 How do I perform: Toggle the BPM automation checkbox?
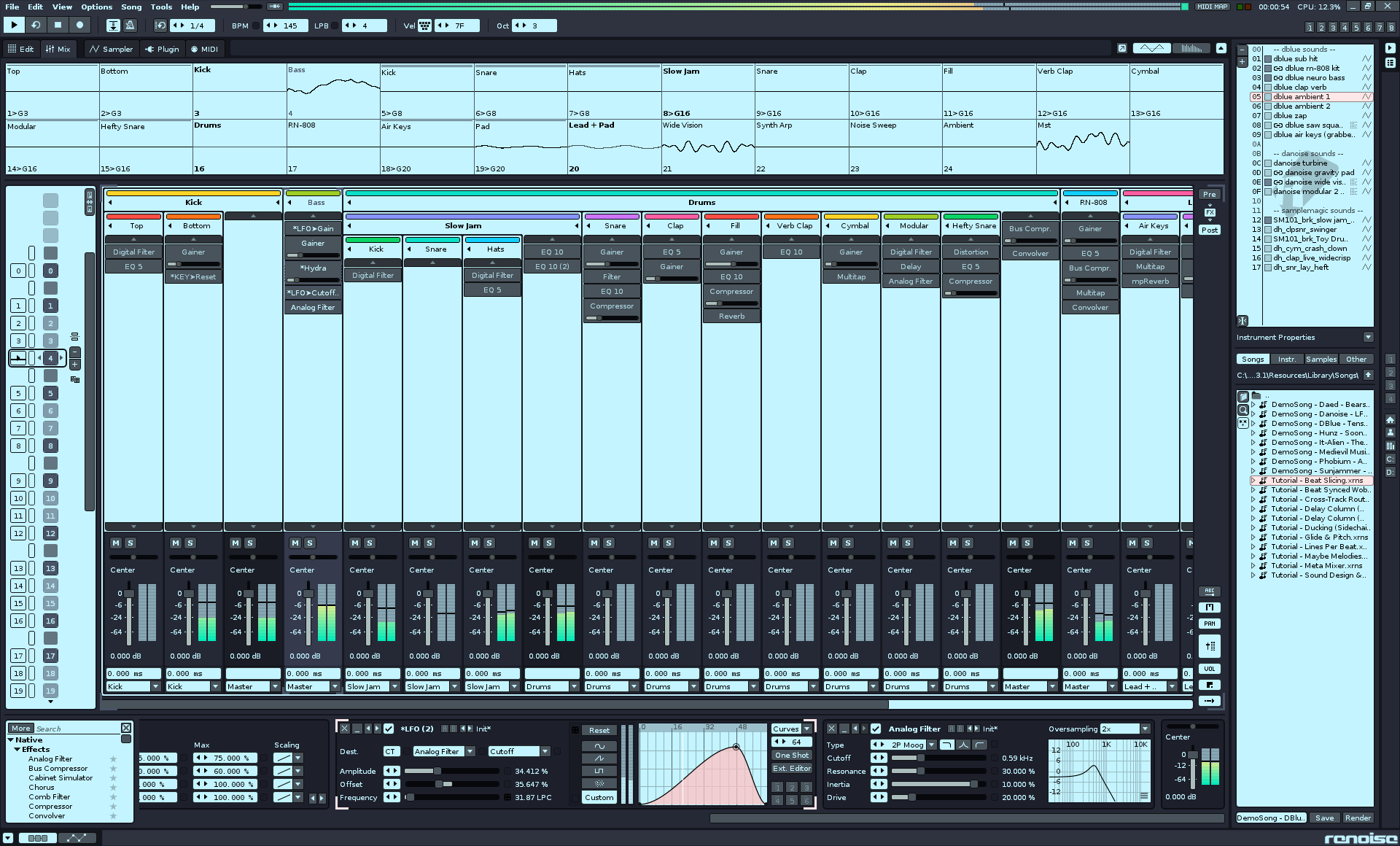(x=257, y=26)
